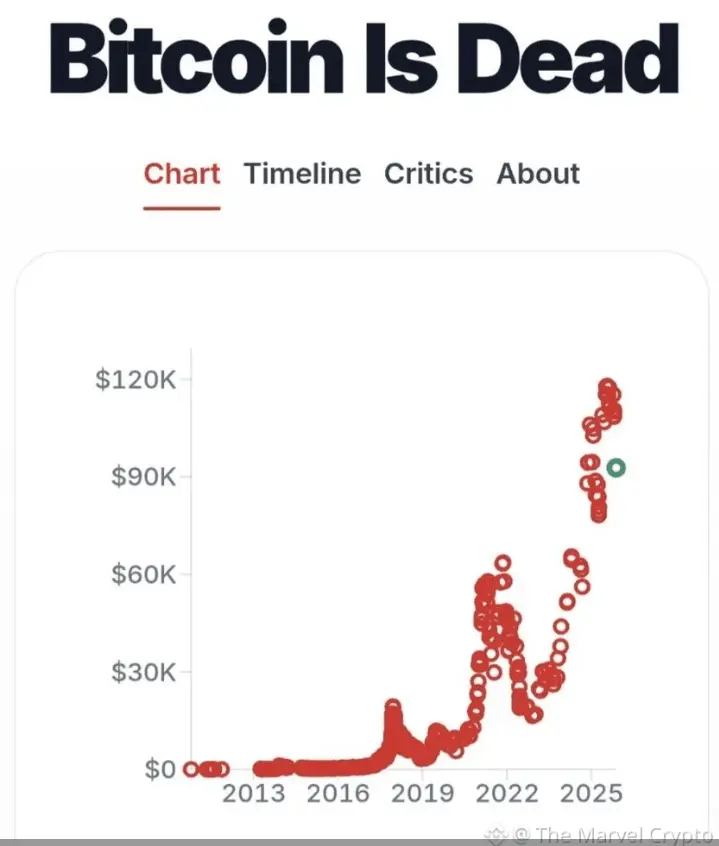Select the Critics tab
Viewport: 719px width, 846px height.
tap(428, 174)
